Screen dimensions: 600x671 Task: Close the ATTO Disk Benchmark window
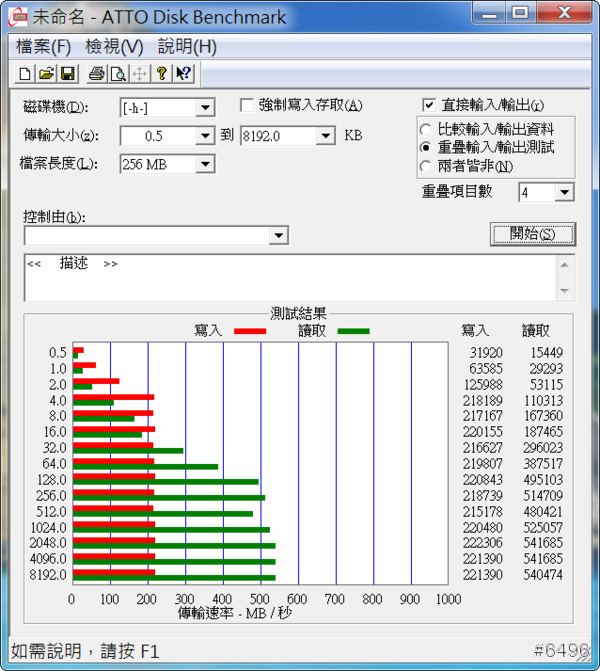coord(565,13)
